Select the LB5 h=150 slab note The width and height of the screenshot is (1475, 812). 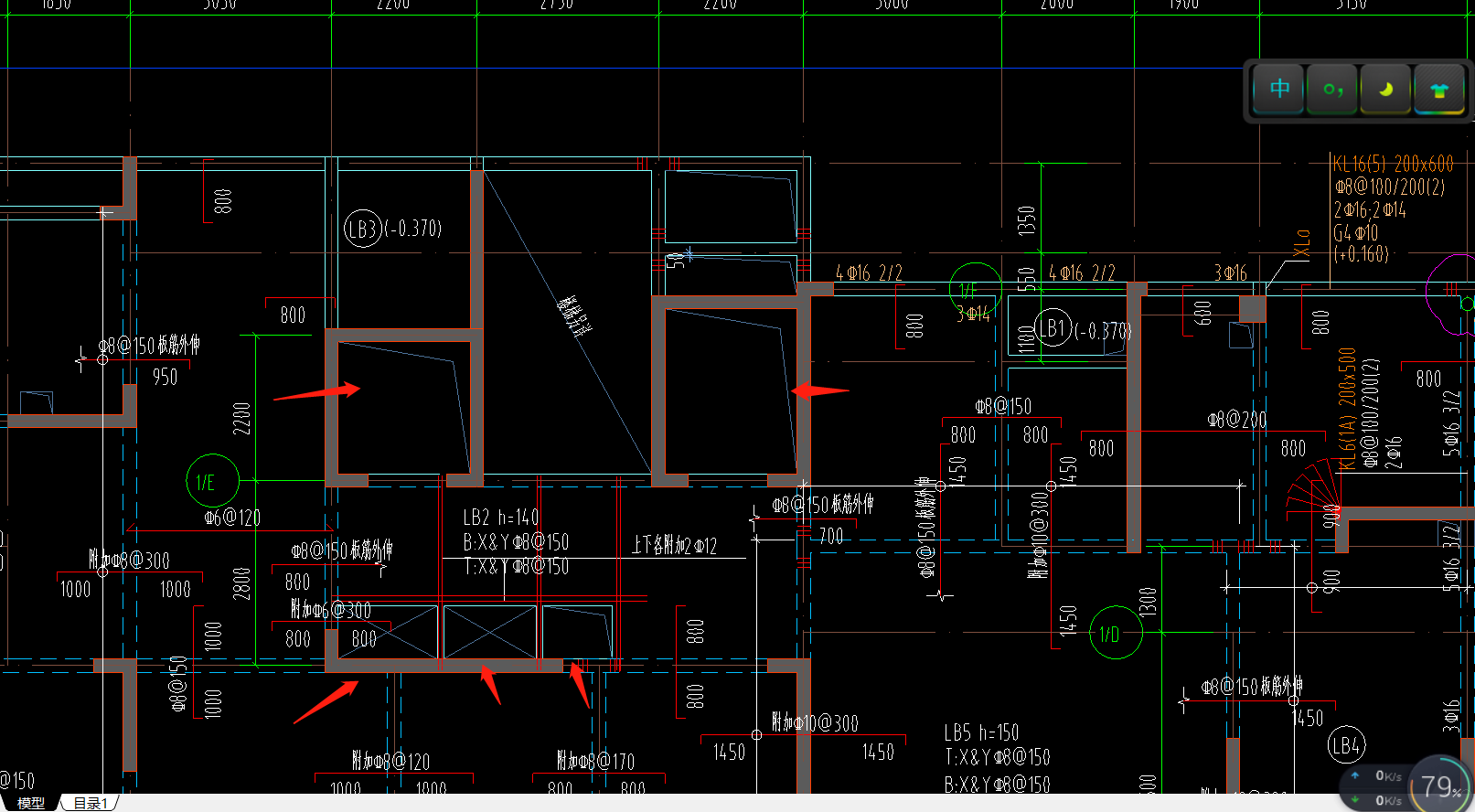(x=981, y=733)
